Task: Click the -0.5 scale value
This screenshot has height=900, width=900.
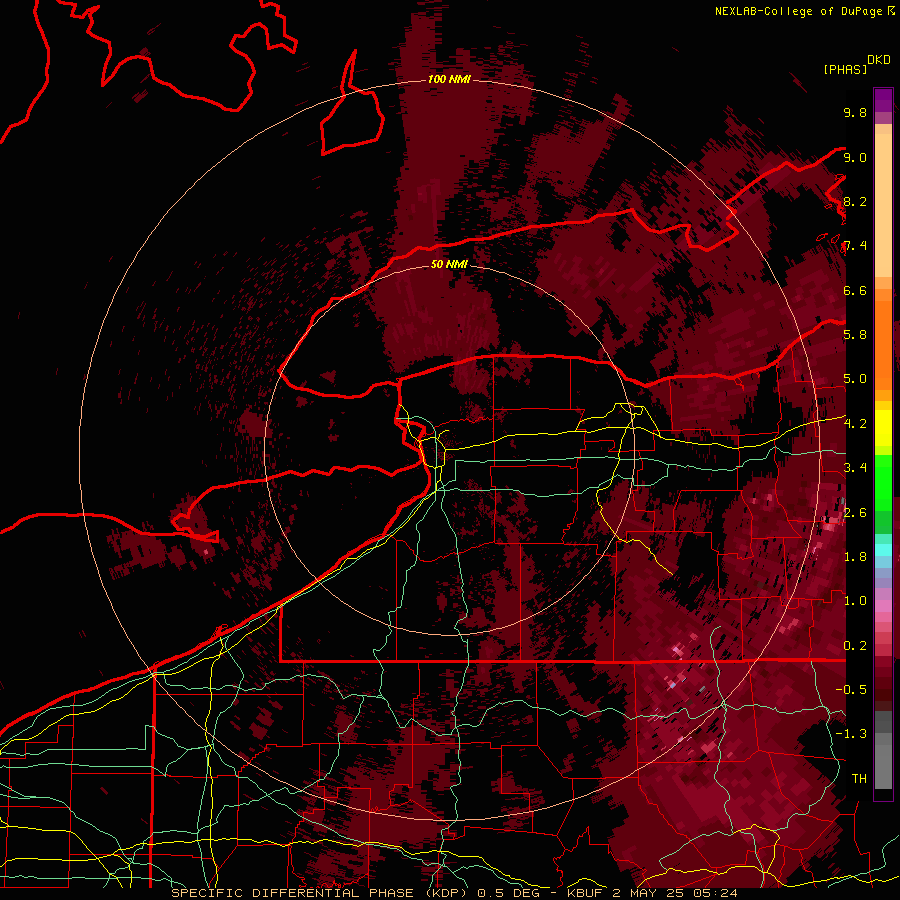Action: 851,690
